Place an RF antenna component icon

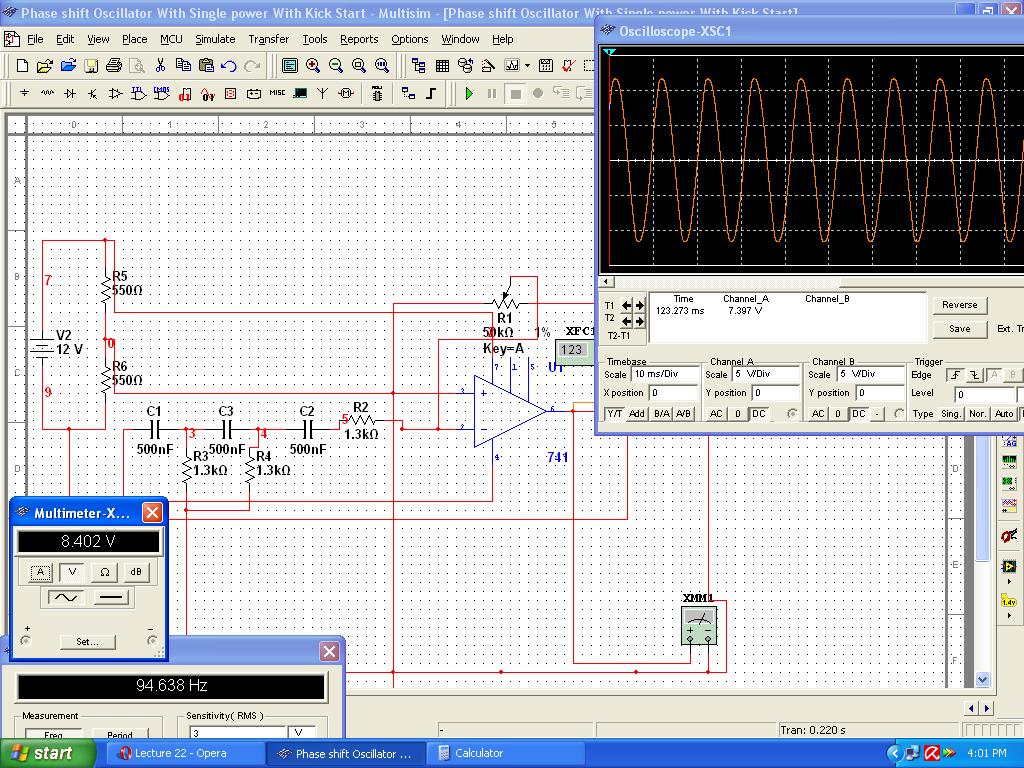[323, 93]
